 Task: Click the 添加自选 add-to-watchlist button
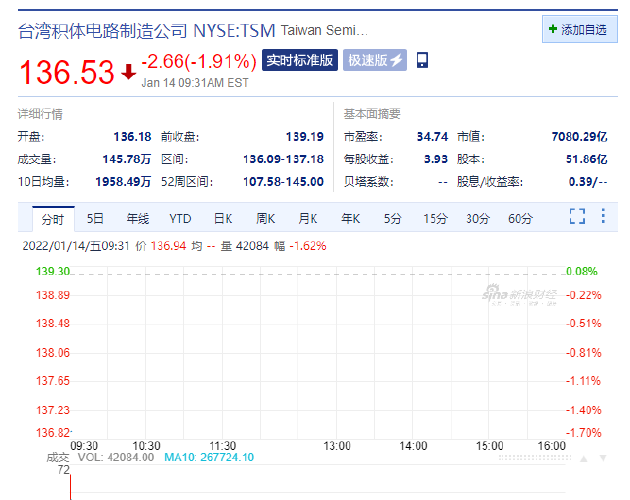[x=579, y=29]
